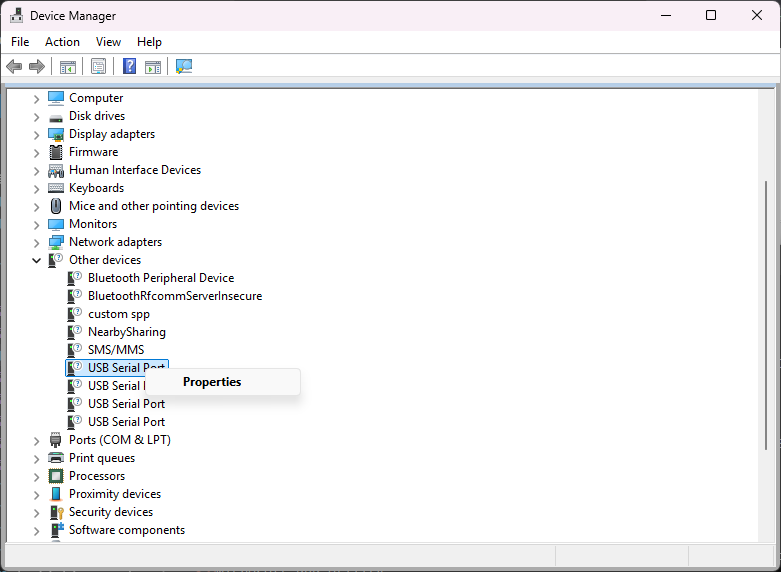Click the Computer category icon
Viewport: 781px width, 572px height.
click(56, 98)
